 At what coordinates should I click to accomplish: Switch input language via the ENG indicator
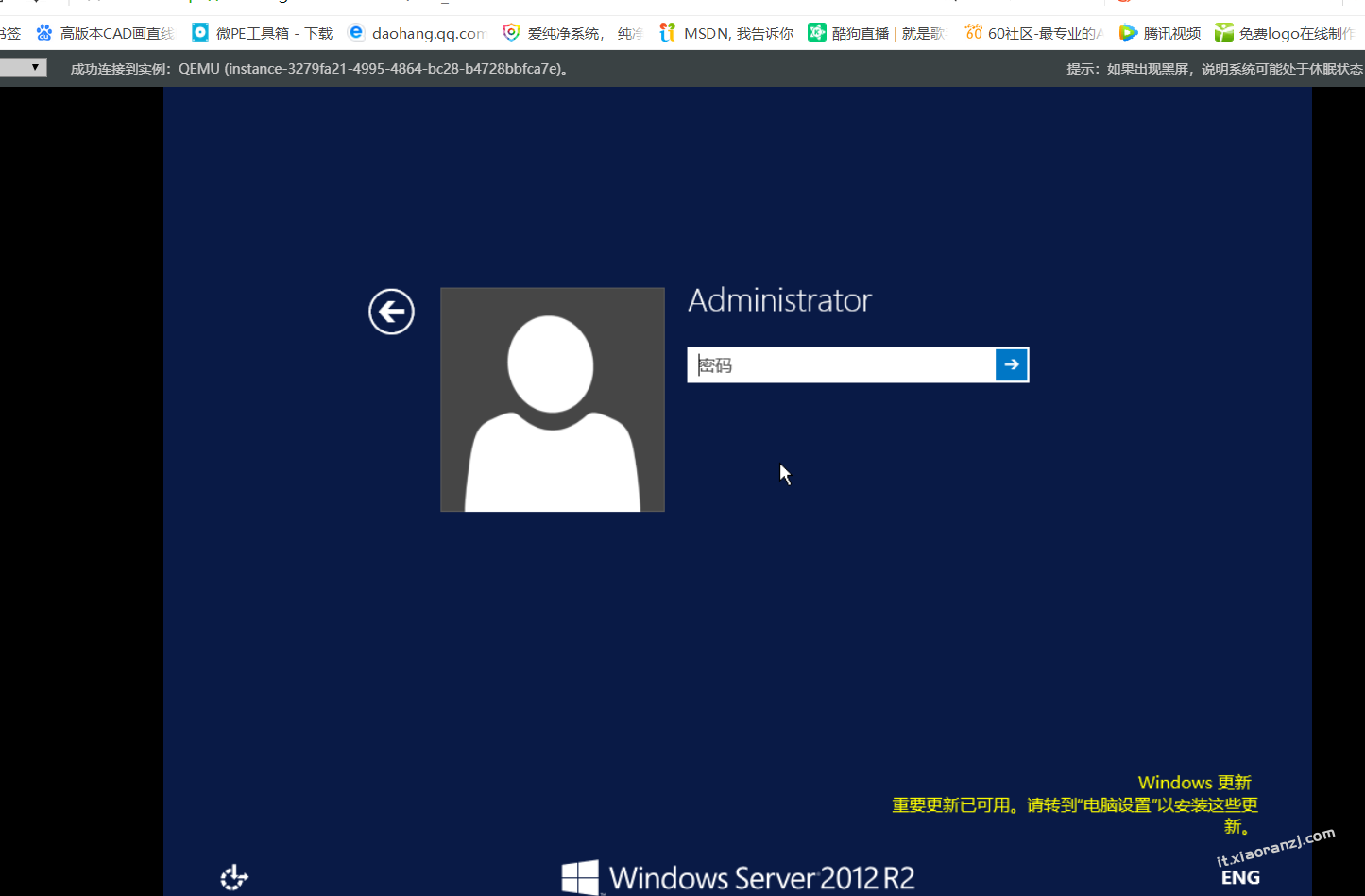pos(1240,878)
